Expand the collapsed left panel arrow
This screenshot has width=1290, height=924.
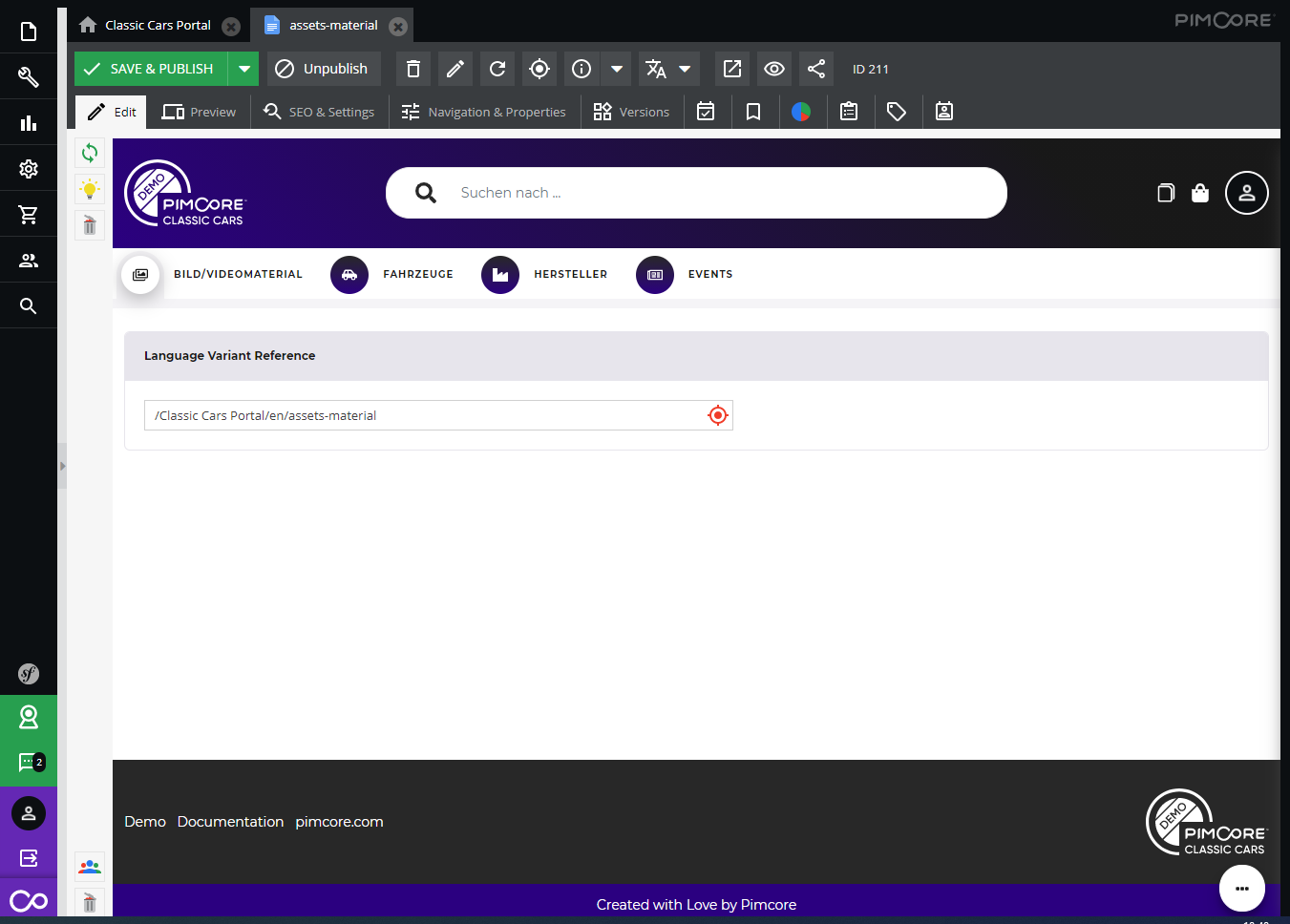pyautogui.click(x=62, y=466)
